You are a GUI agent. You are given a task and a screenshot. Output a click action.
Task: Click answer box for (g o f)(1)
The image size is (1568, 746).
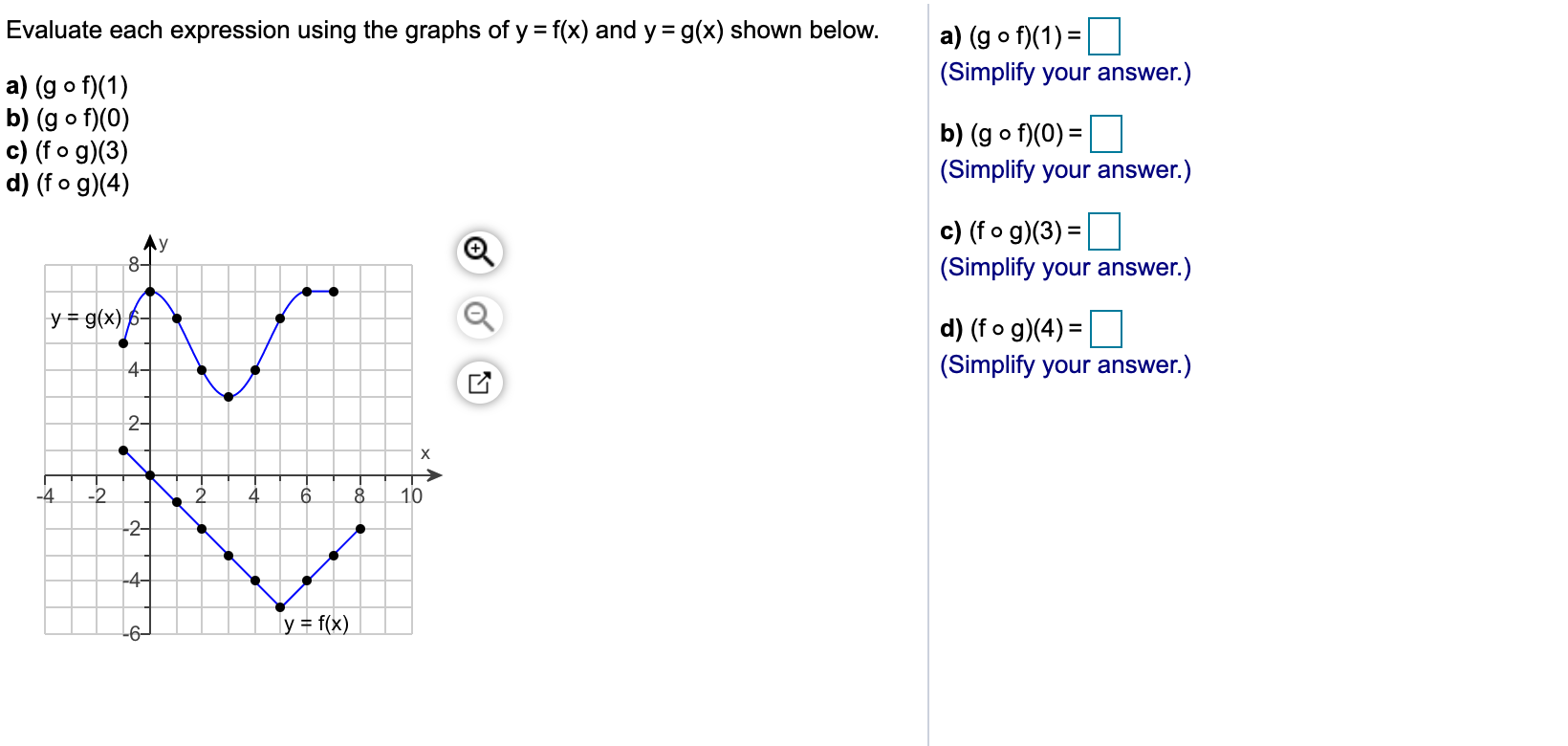(x=1104, y=37)
